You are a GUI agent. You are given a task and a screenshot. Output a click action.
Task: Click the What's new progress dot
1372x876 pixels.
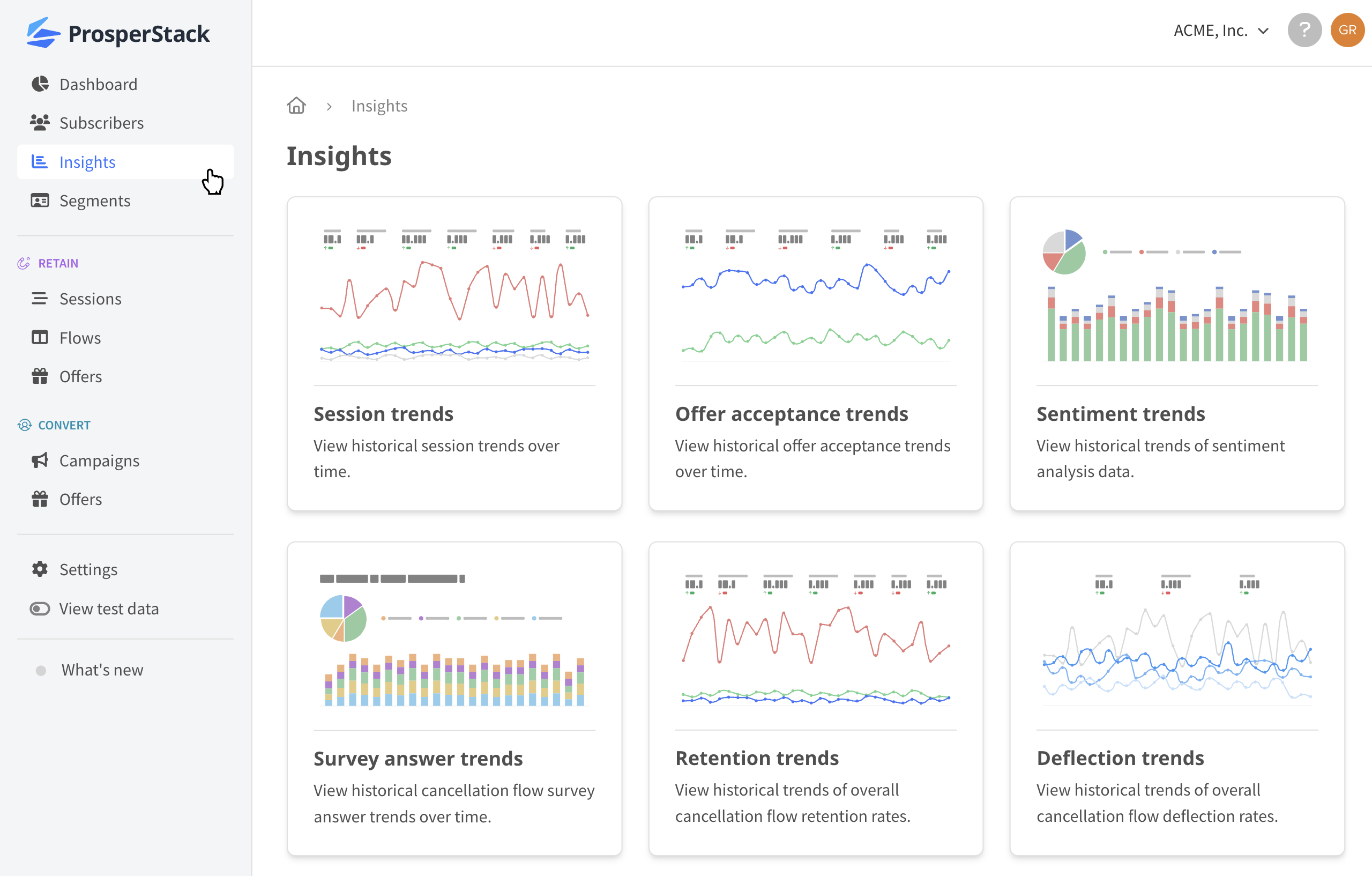pos(40,670)
